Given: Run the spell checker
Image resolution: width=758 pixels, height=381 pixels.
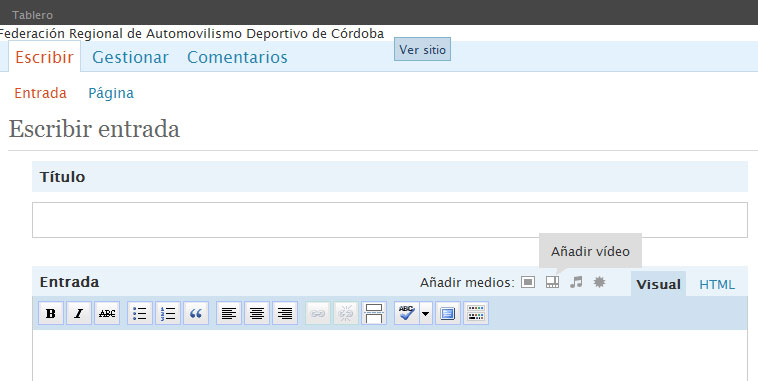Looking at the screenshot, I should point(407,313).
